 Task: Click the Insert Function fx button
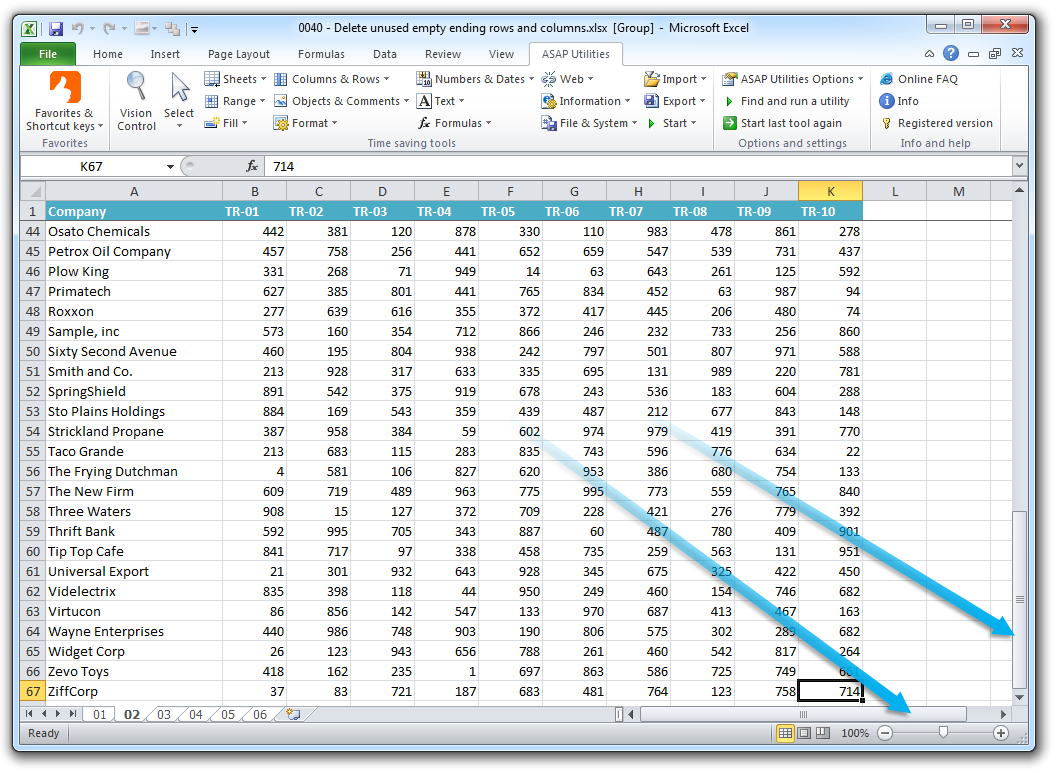pos(252,166)
